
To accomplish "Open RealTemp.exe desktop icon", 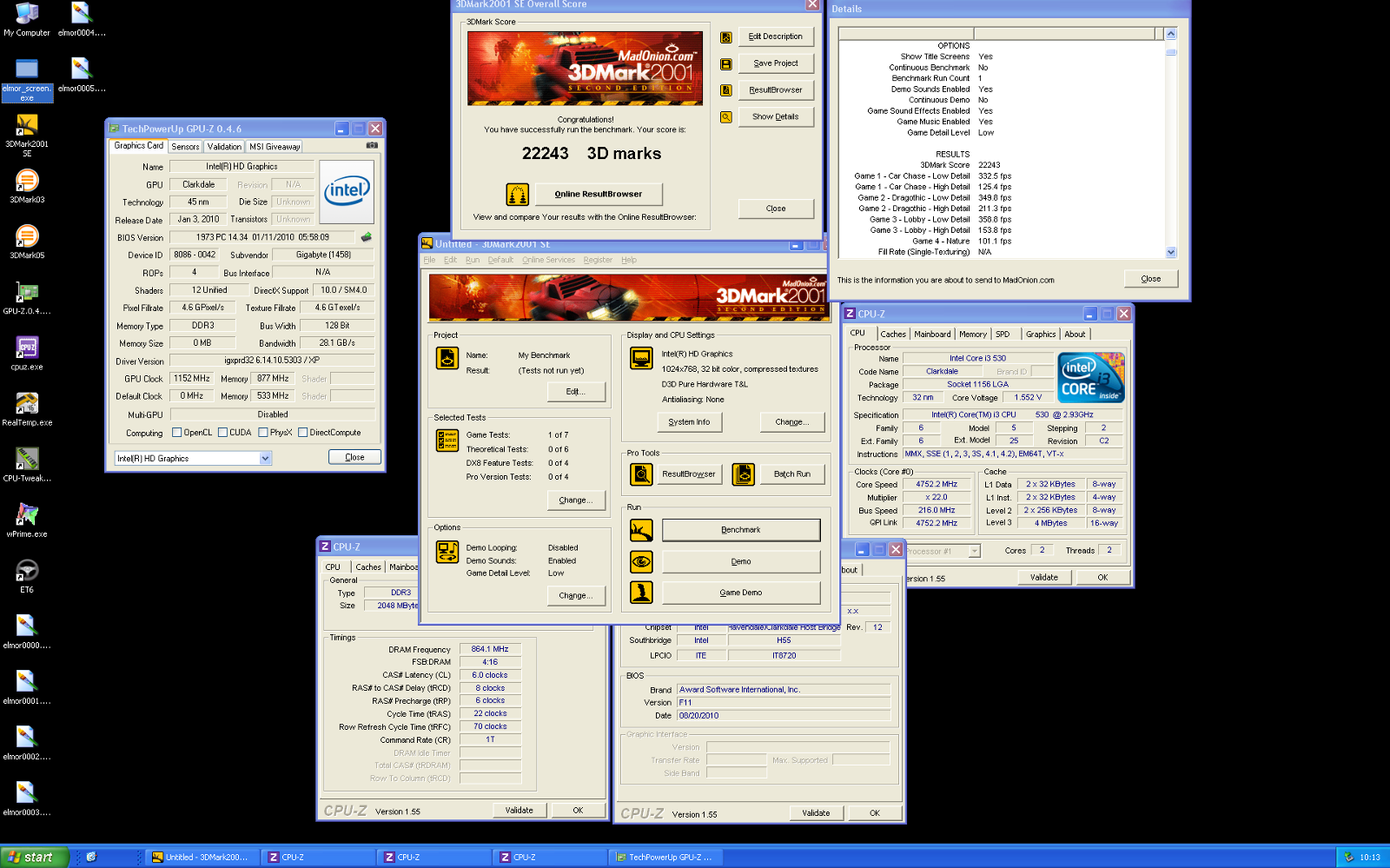I will 27,409.
